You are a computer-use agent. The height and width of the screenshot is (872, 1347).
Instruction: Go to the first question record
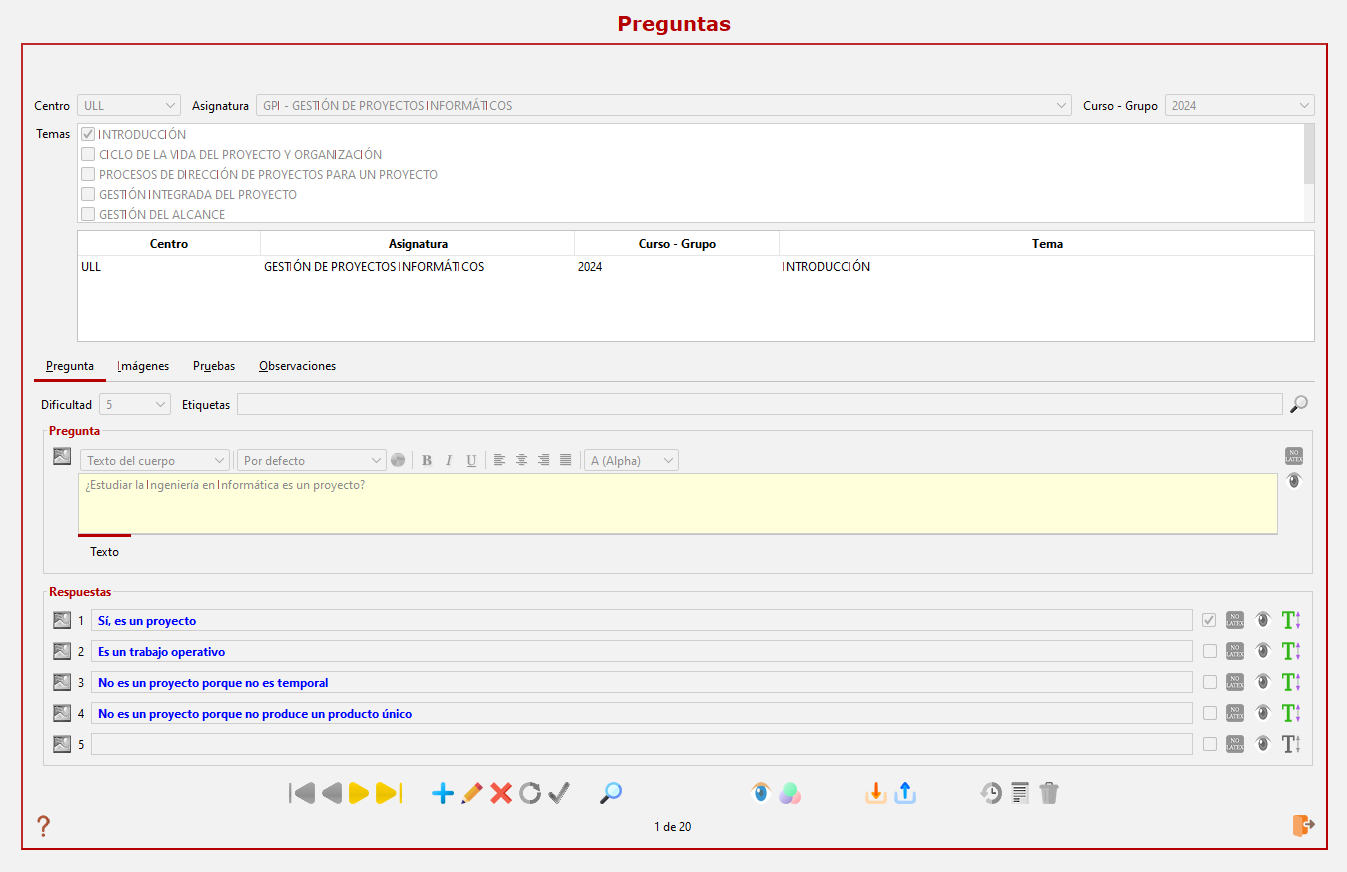point(302,793)
